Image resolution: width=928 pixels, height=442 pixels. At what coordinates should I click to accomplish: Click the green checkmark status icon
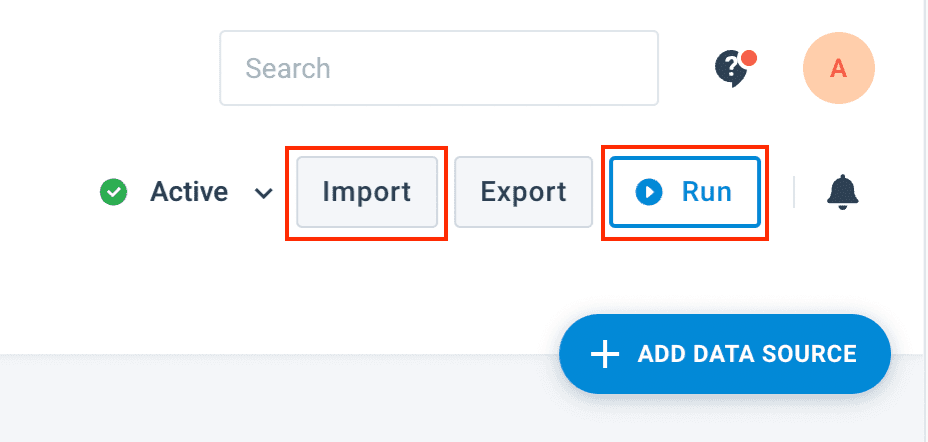click(x=114, y=192)
